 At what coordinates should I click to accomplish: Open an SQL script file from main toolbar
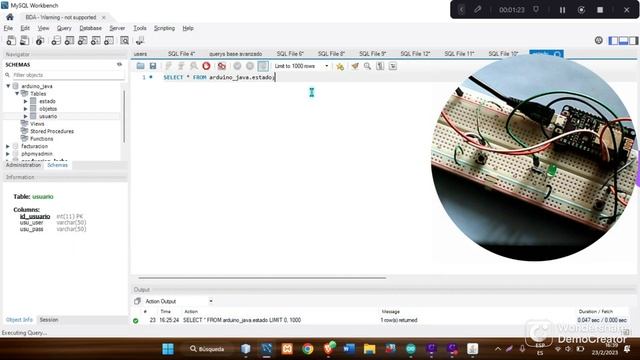point(25,40)
